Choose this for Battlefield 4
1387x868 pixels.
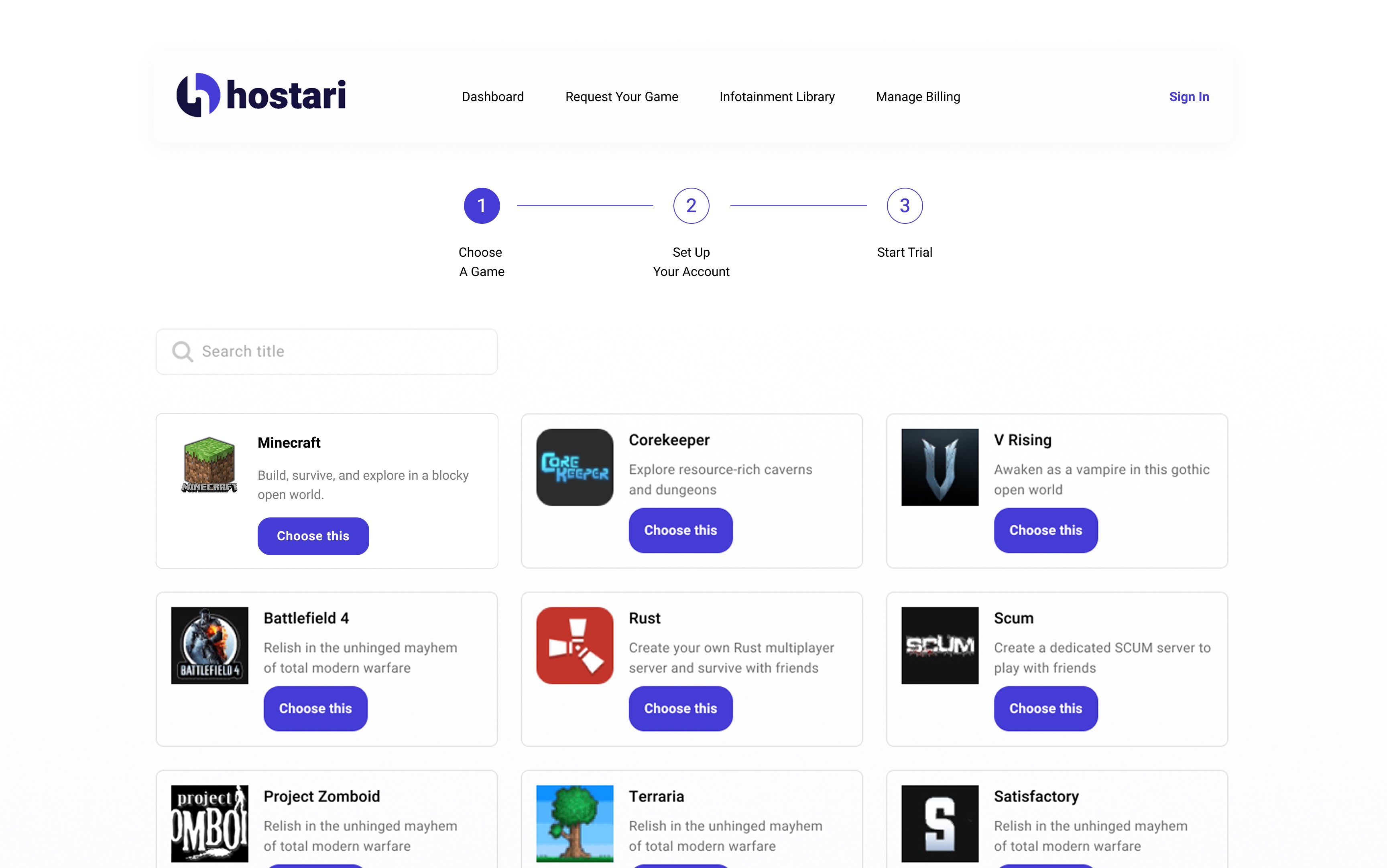[x=315, y=708]
